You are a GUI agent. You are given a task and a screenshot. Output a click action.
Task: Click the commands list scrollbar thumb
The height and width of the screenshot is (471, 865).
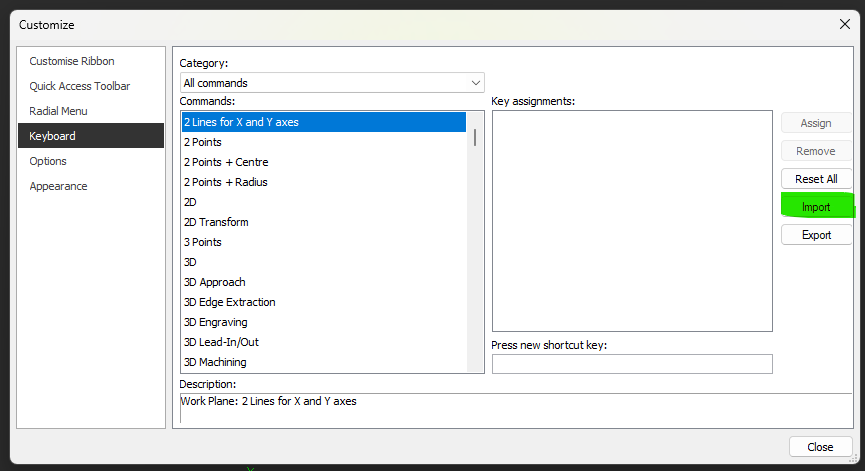[x=475, y=138]
